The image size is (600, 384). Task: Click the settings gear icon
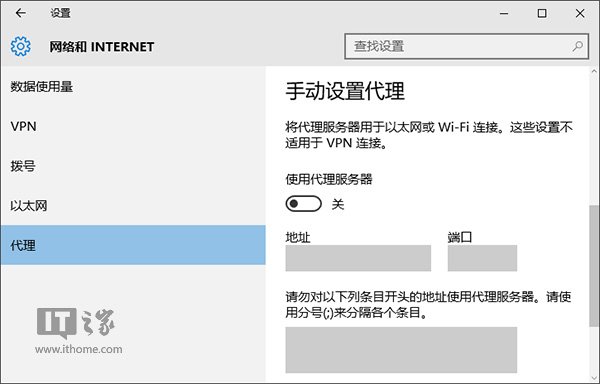coord(21,46)
